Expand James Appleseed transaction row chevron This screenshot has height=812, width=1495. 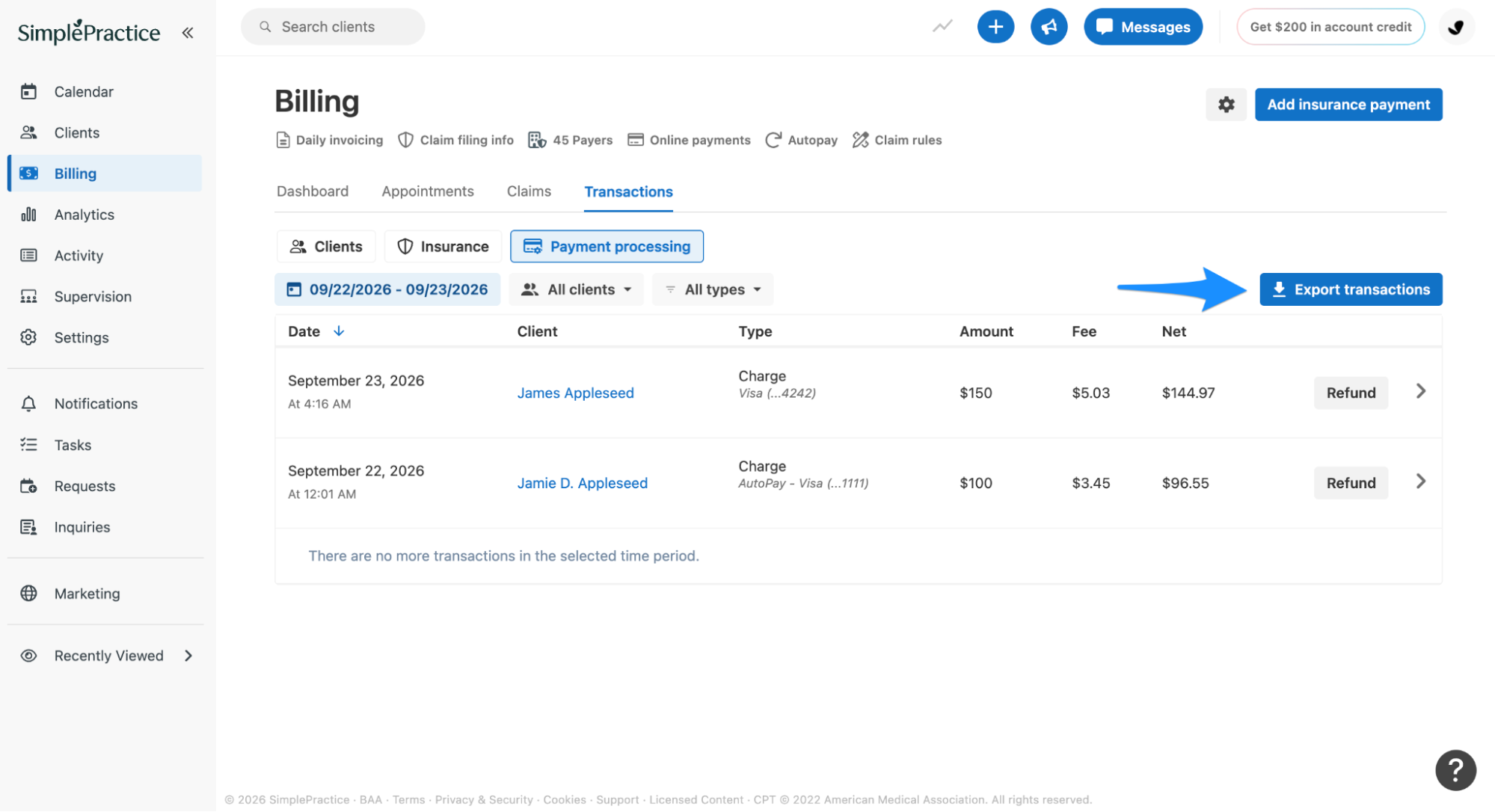point(1420,391)
